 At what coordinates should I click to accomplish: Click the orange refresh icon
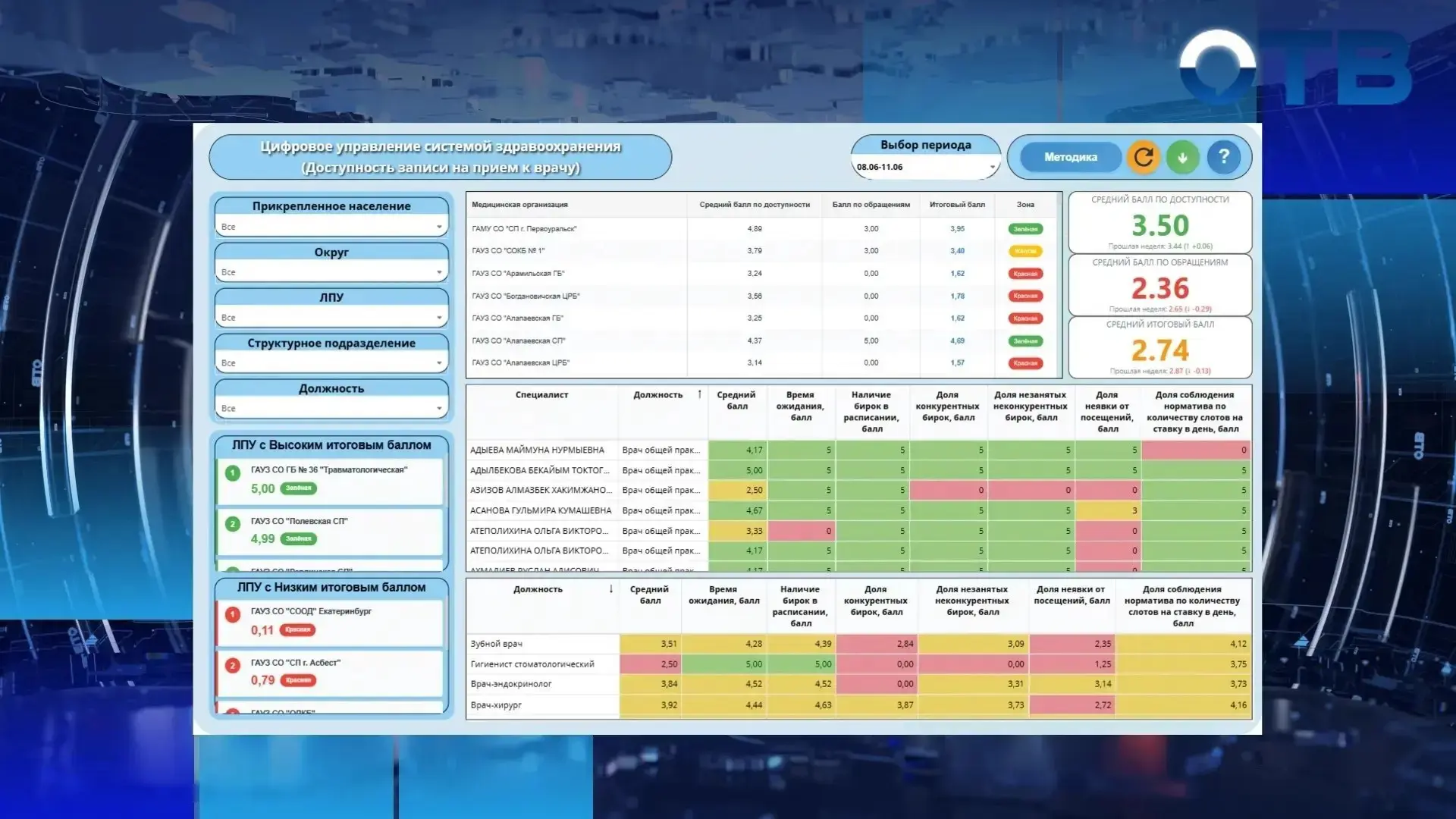pyautogui.click(x=1144, y=157)
